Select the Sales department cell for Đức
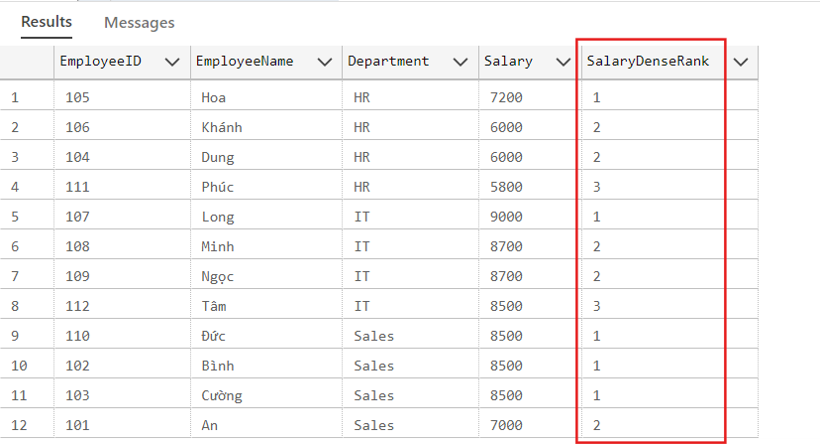 (x=410, y=336)
